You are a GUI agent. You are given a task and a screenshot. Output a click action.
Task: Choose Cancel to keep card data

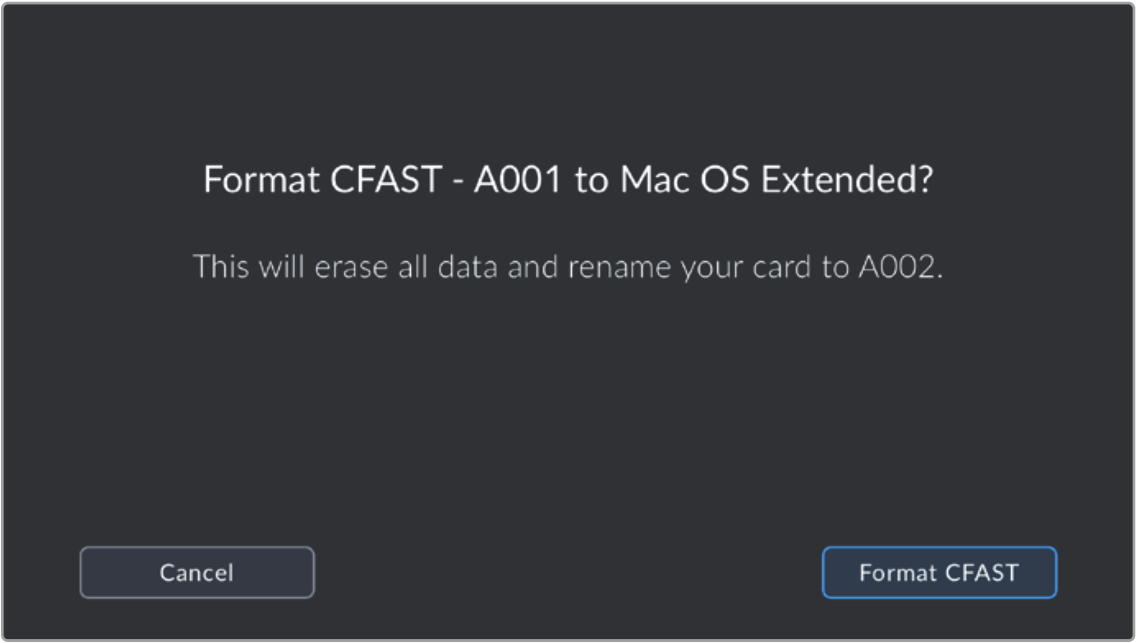coord(197,572)
